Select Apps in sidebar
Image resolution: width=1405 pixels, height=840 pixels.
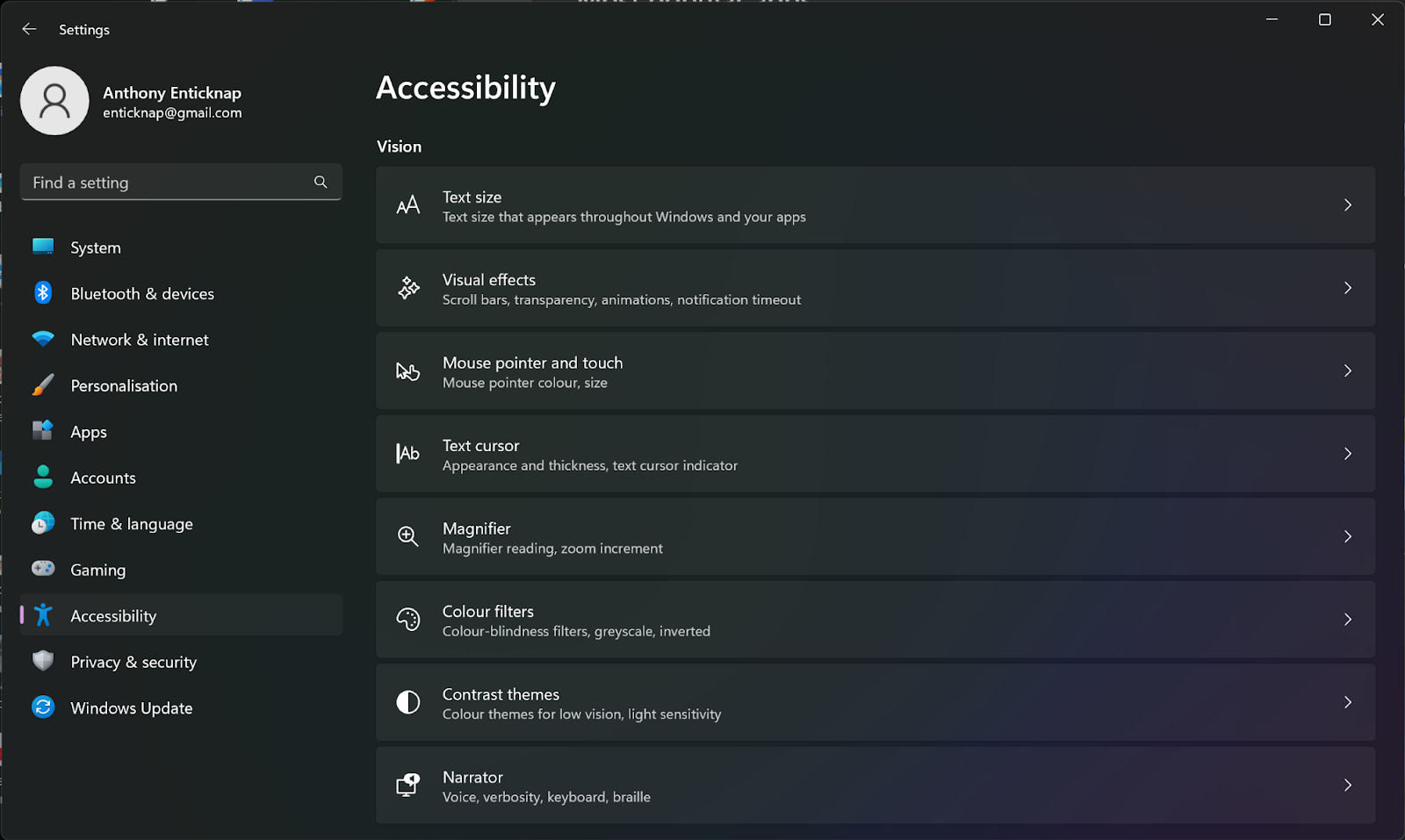pos(181,432)
